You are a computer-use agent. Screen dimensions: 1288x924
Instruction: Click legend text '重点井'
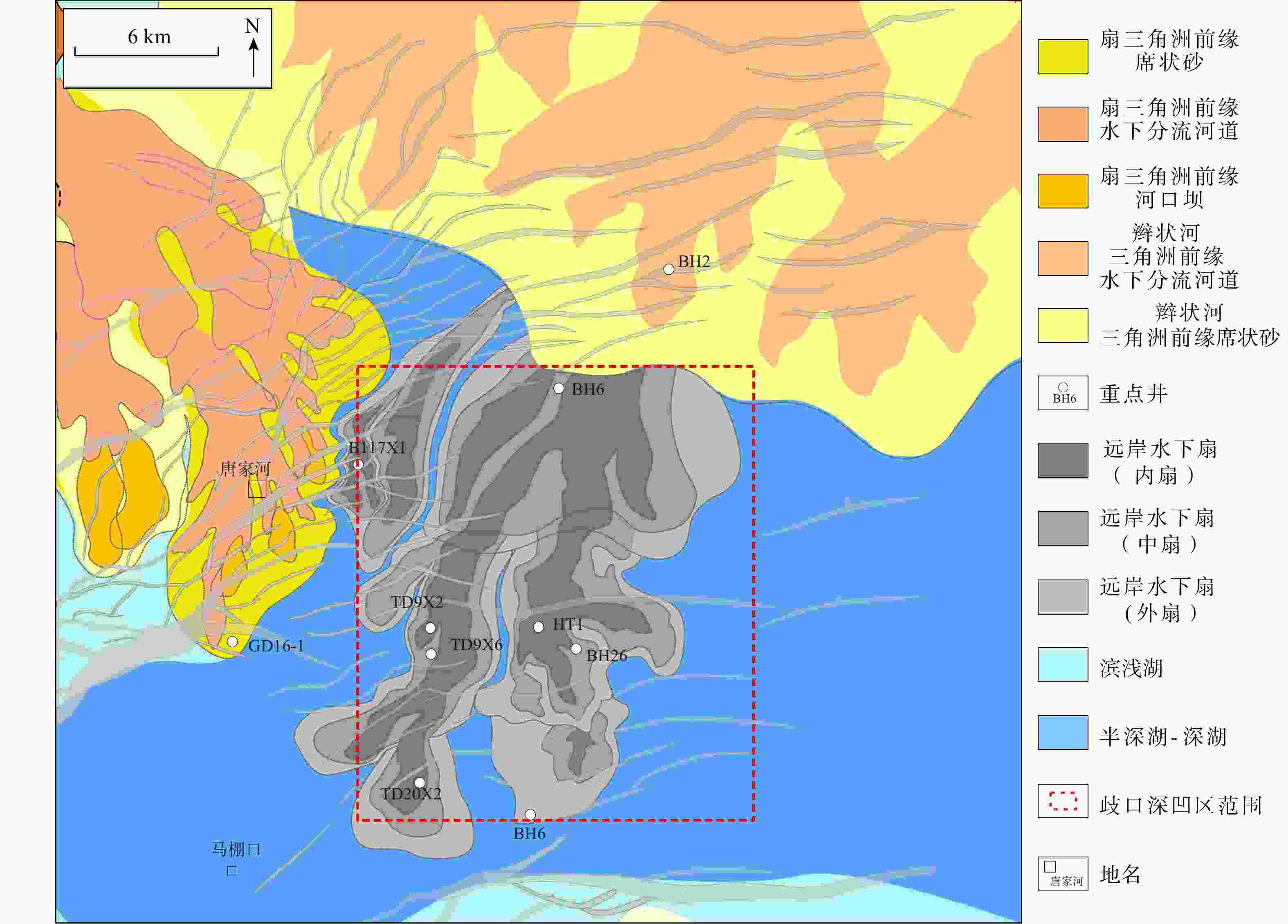1133,393
